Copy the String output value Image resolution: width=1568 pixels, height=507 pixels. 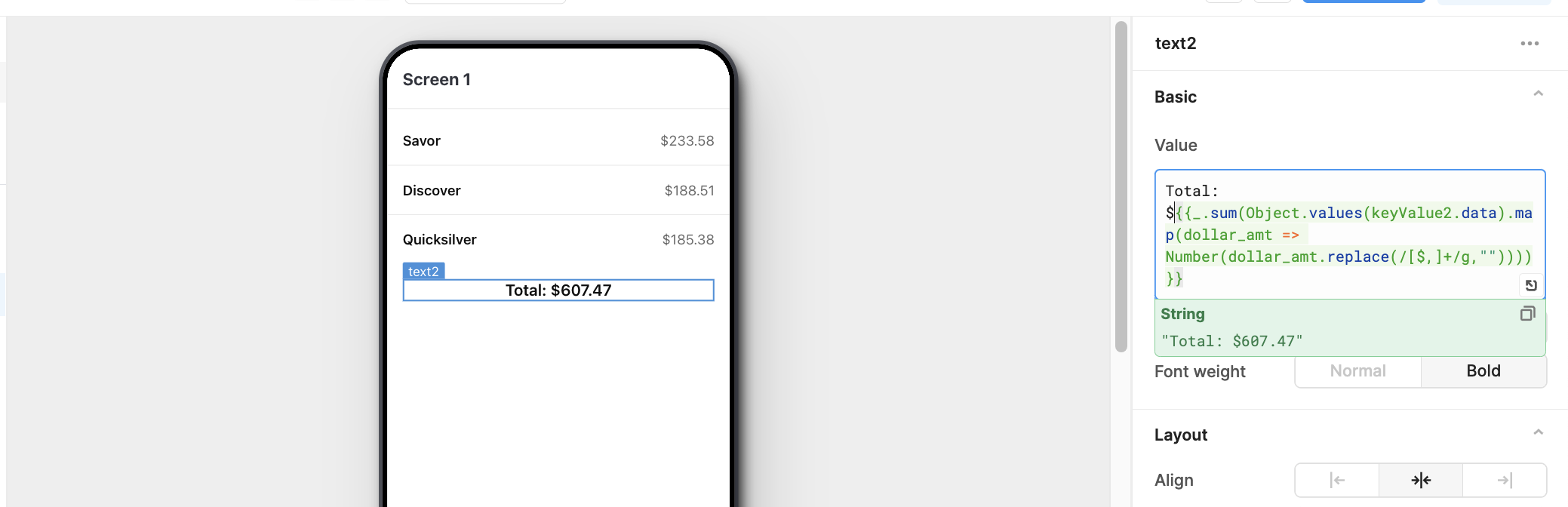coord(1527,314)
